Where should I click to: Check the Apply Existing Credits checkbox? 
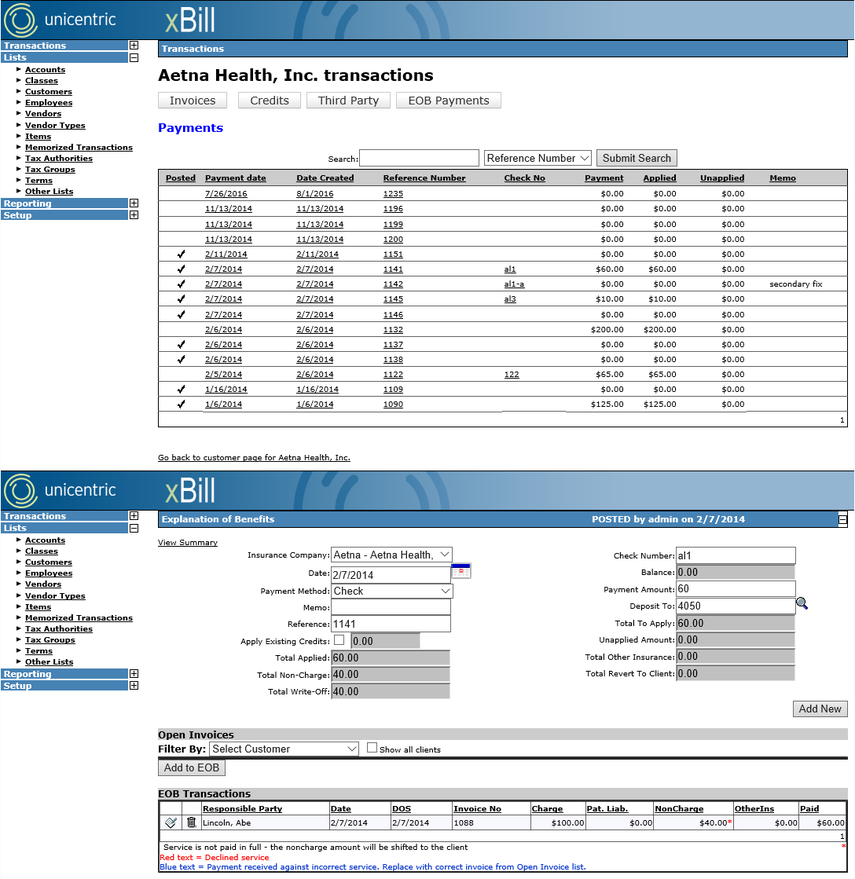pyautogui.click(x=339, y=640)
